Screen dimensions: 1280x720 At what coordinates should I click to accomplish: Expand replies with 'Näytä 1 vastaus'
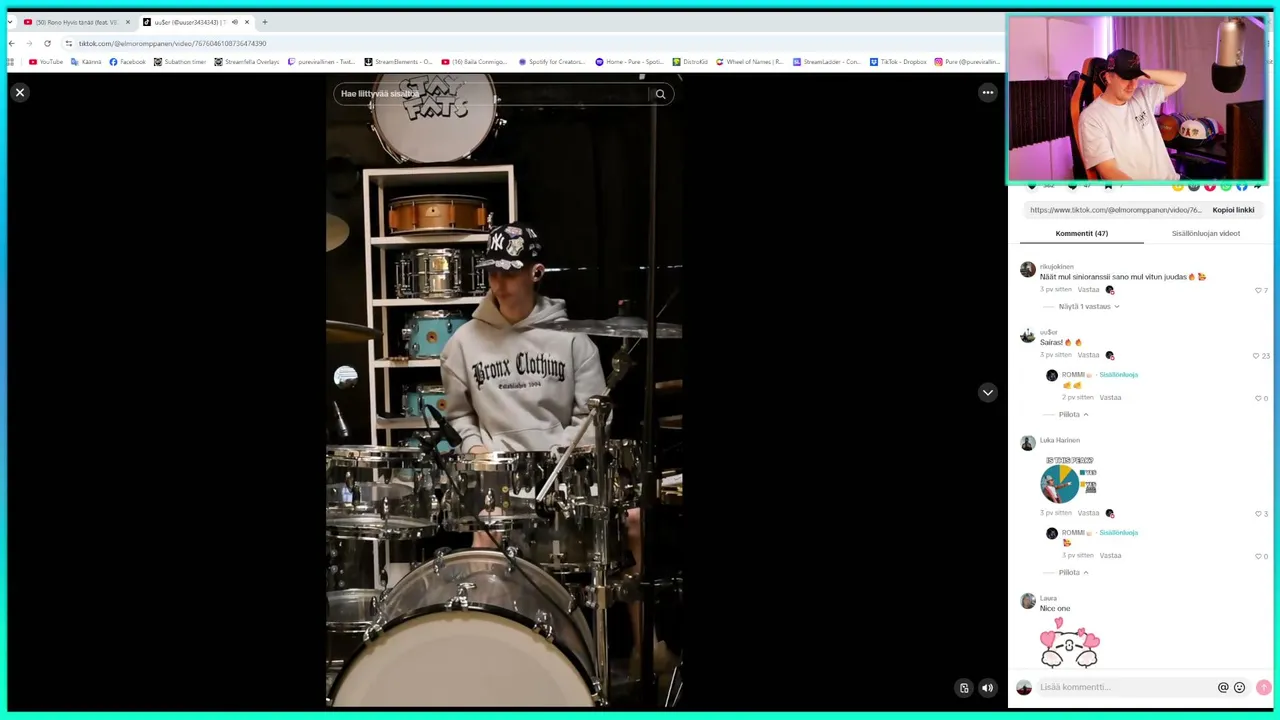pyautogui.click(x=1088, y=306)
